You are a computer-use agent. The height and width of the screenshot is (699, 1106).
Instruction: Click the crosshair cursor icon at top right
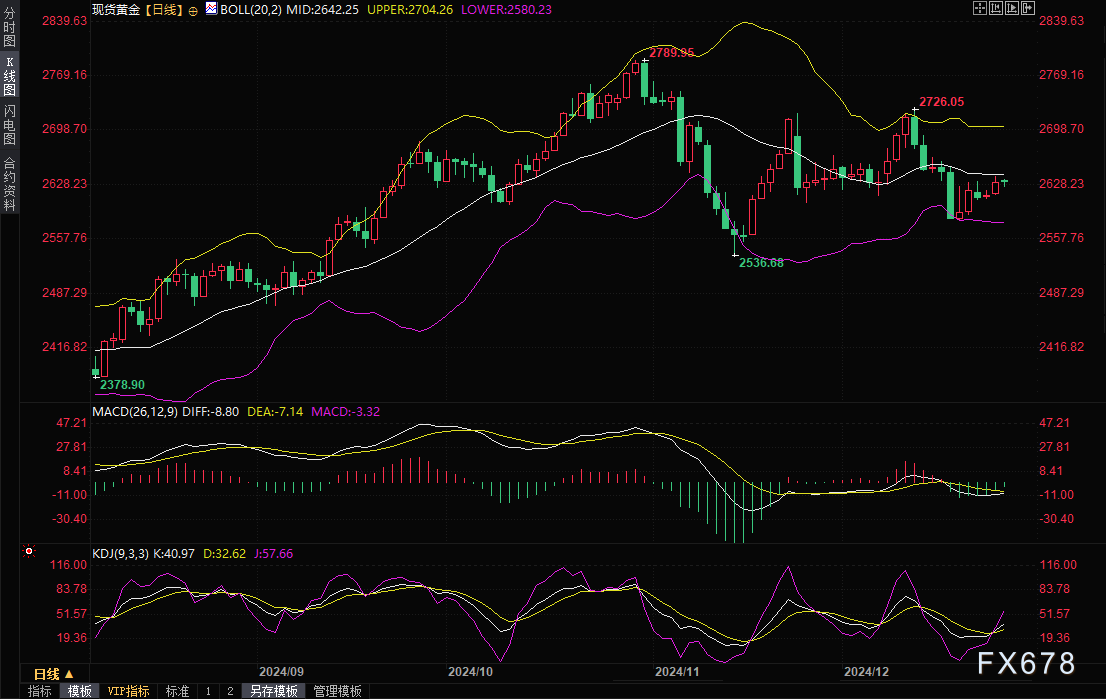(x=979, y=8)
